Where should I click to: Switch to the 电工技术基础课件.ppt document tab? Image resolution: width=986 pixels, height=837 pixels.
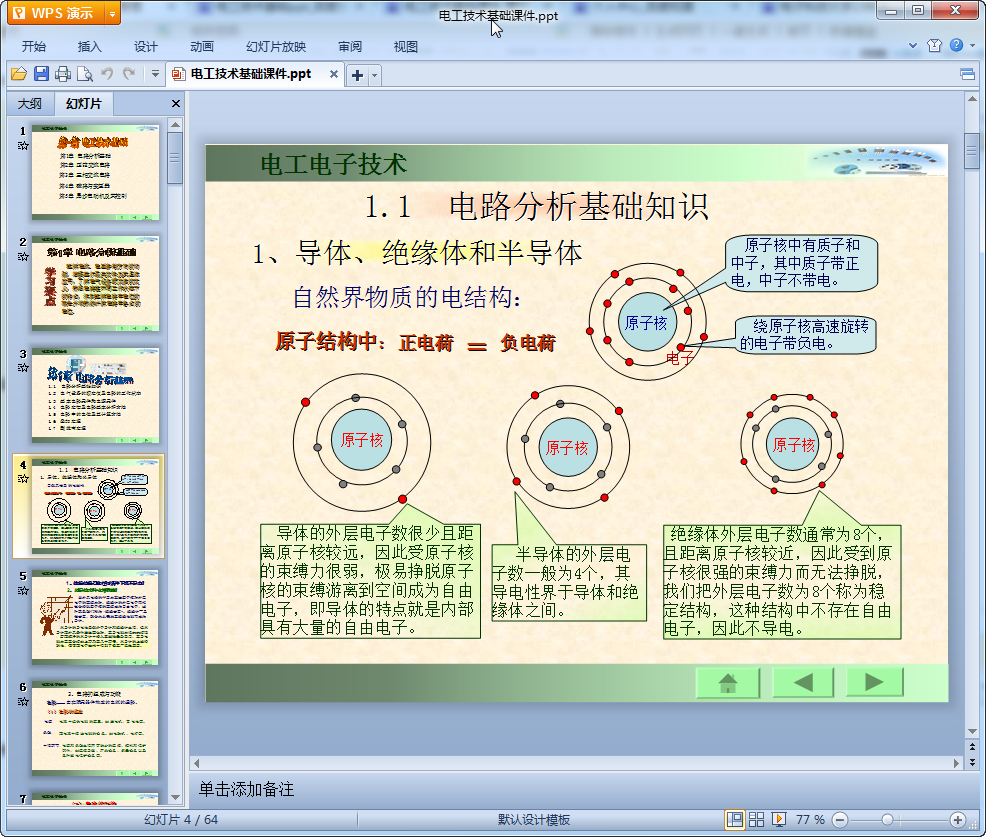[250, 74]
